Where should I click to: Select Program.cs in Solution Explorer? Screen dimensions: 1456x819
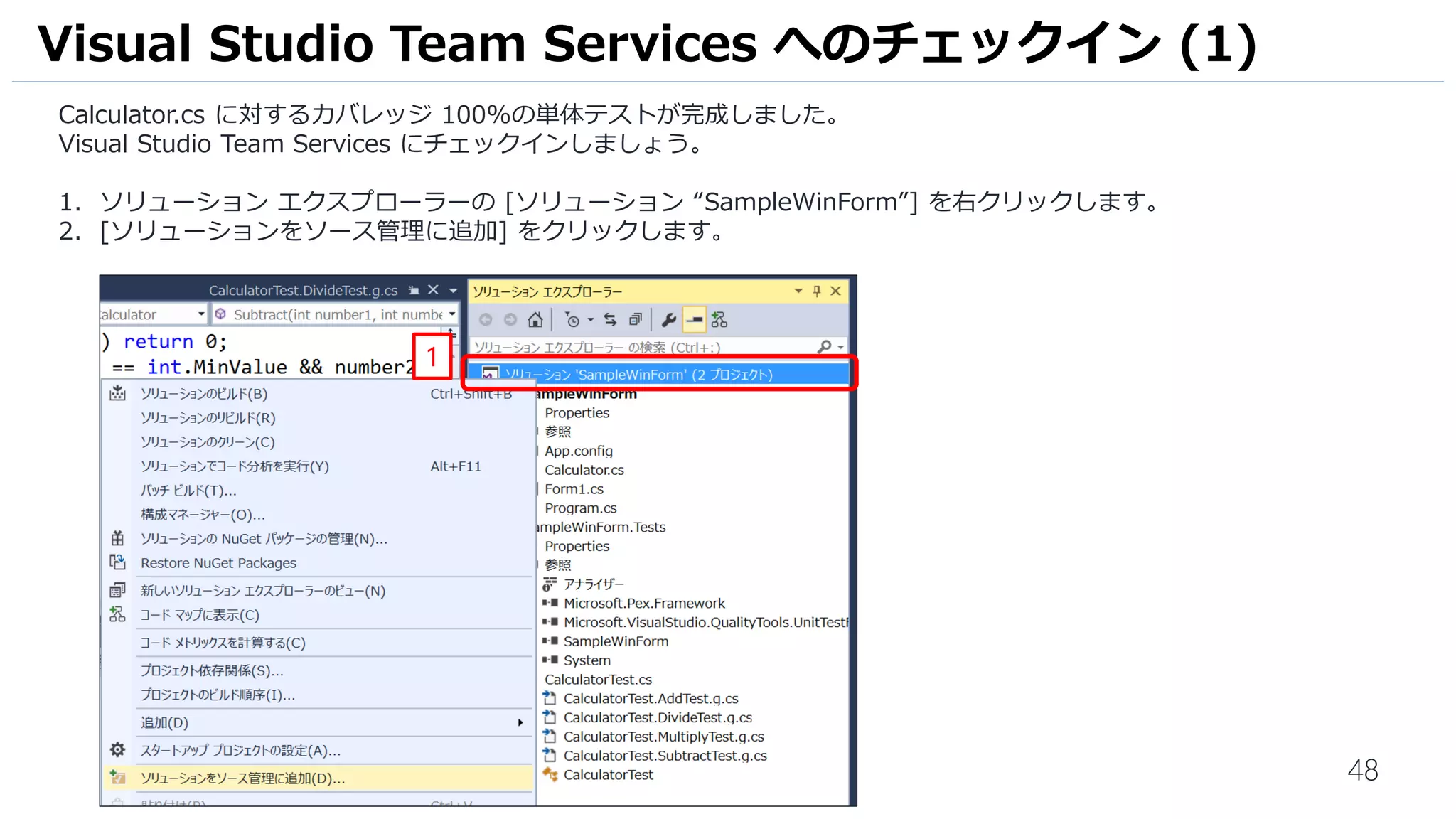pos(580,508)
